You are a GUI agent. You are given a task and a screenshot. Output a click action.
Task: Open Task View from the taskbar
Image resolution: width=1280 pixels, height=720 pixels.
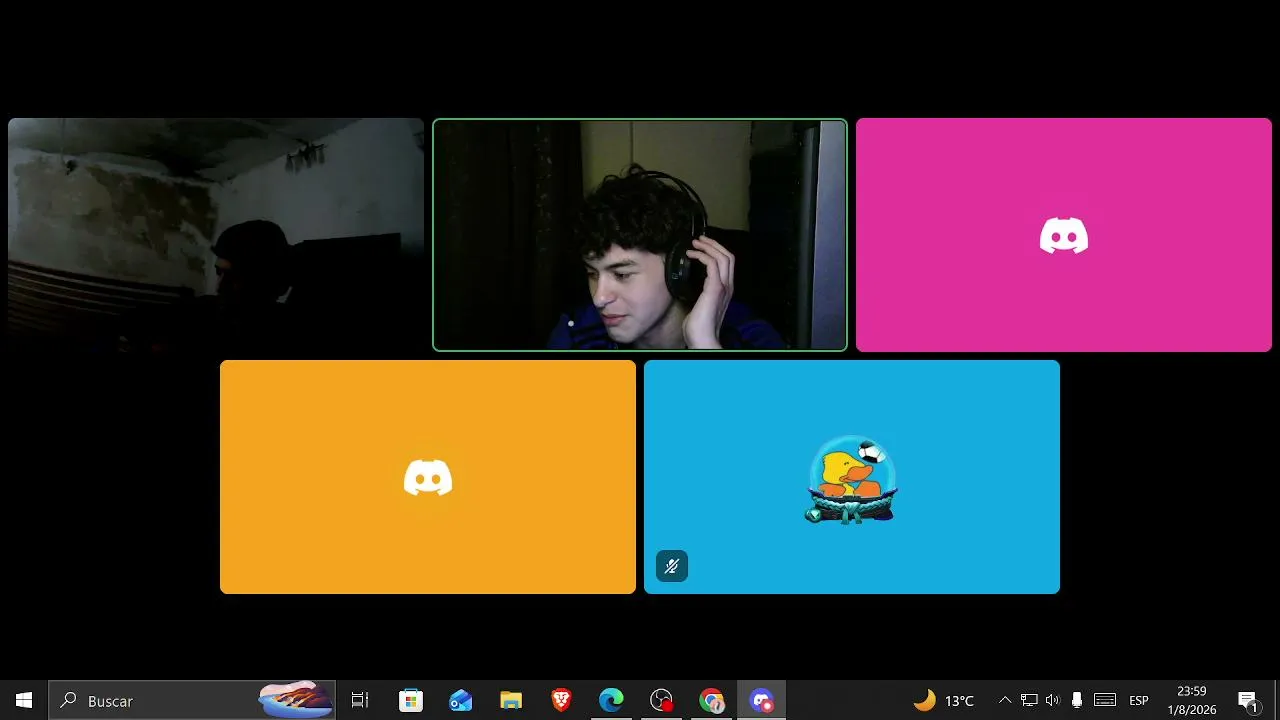coord(360,701)
